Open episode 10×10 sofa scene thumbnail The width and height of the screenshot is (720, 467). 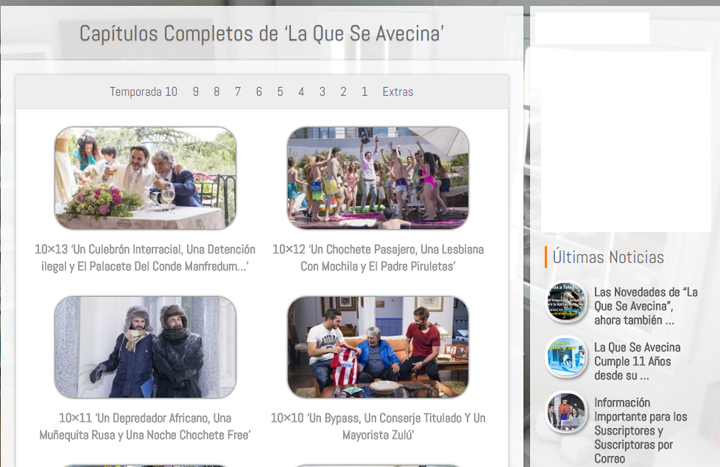tap(378, 347)
